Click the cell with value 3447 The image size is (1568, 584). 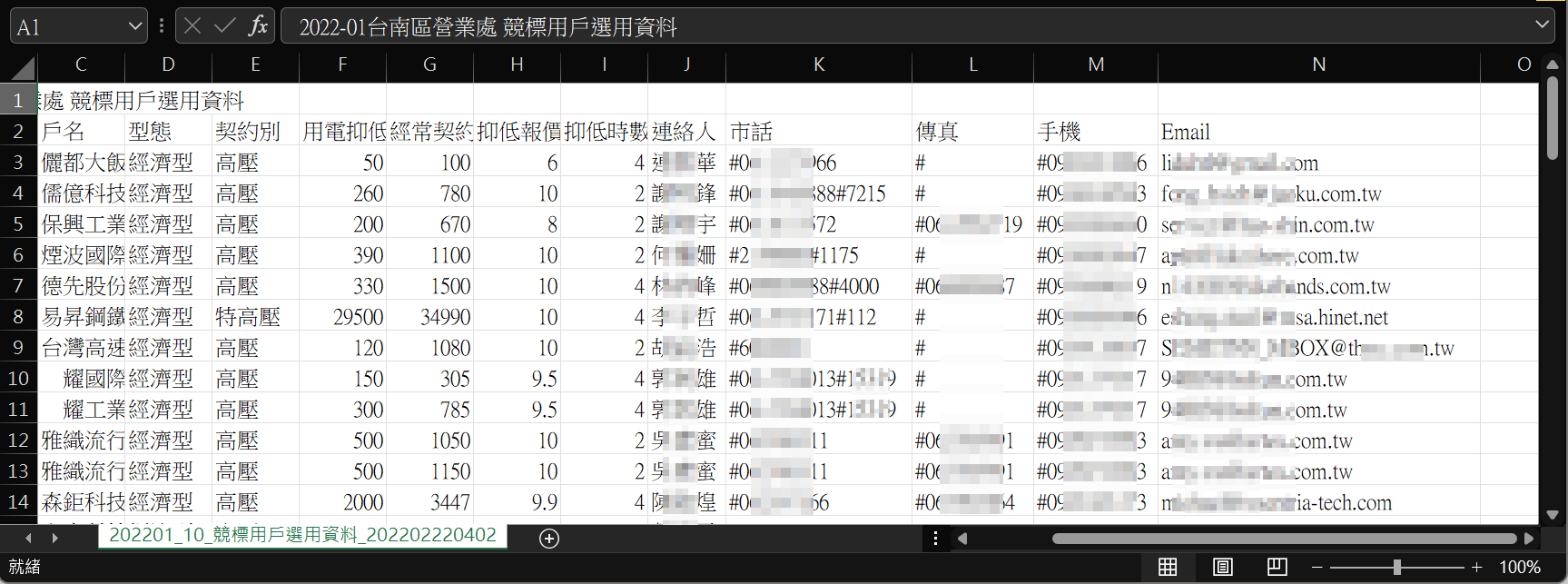coord(429,501)
